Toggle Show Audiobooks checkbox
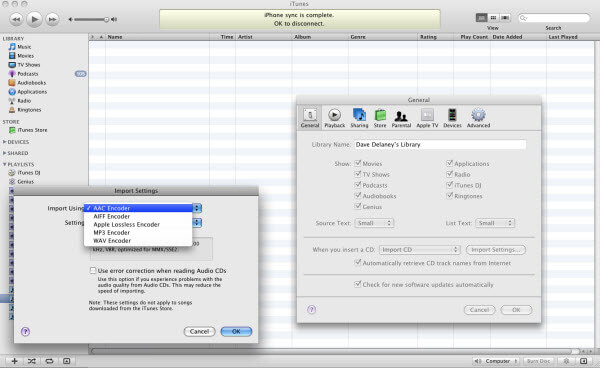This screenshot has width=600, height=368. (x=358, y=195)
